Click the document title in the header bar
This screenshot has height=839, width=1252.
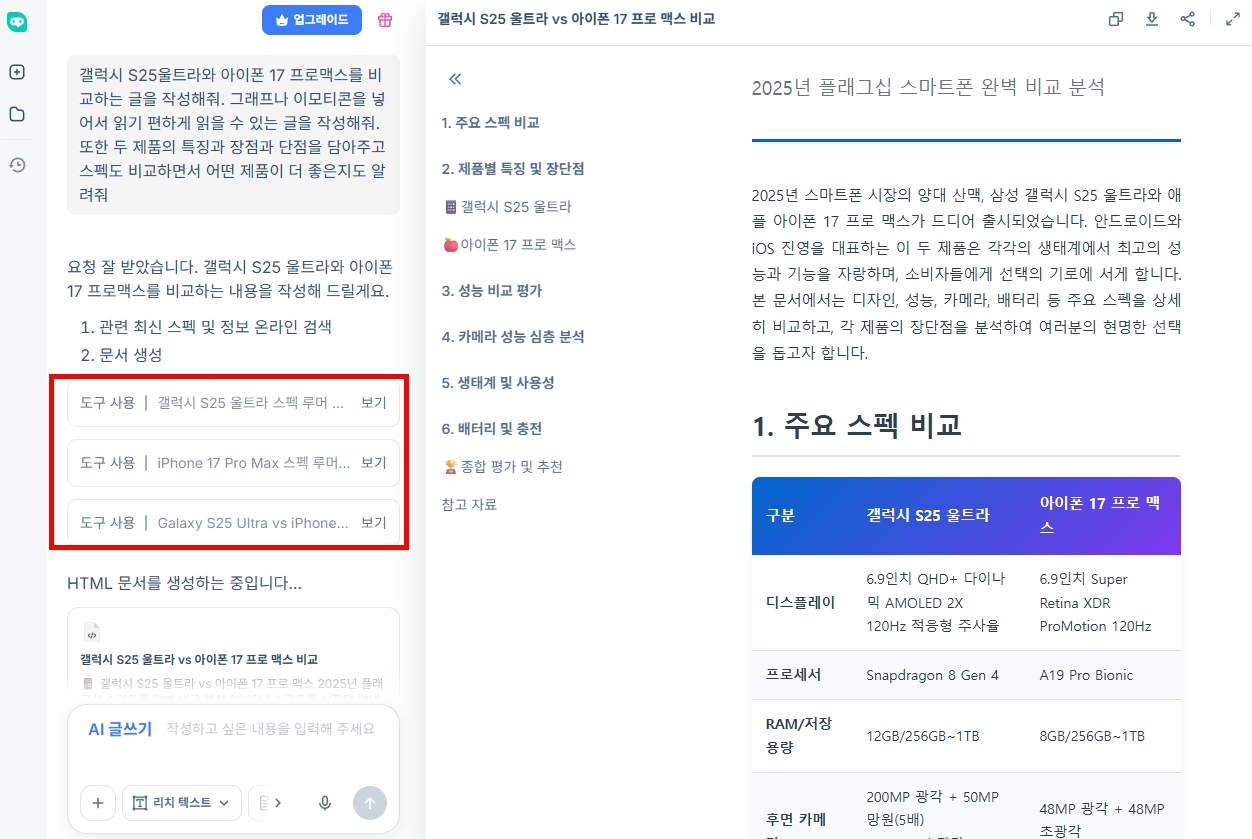pyautogui.click(x=576, y=19)
